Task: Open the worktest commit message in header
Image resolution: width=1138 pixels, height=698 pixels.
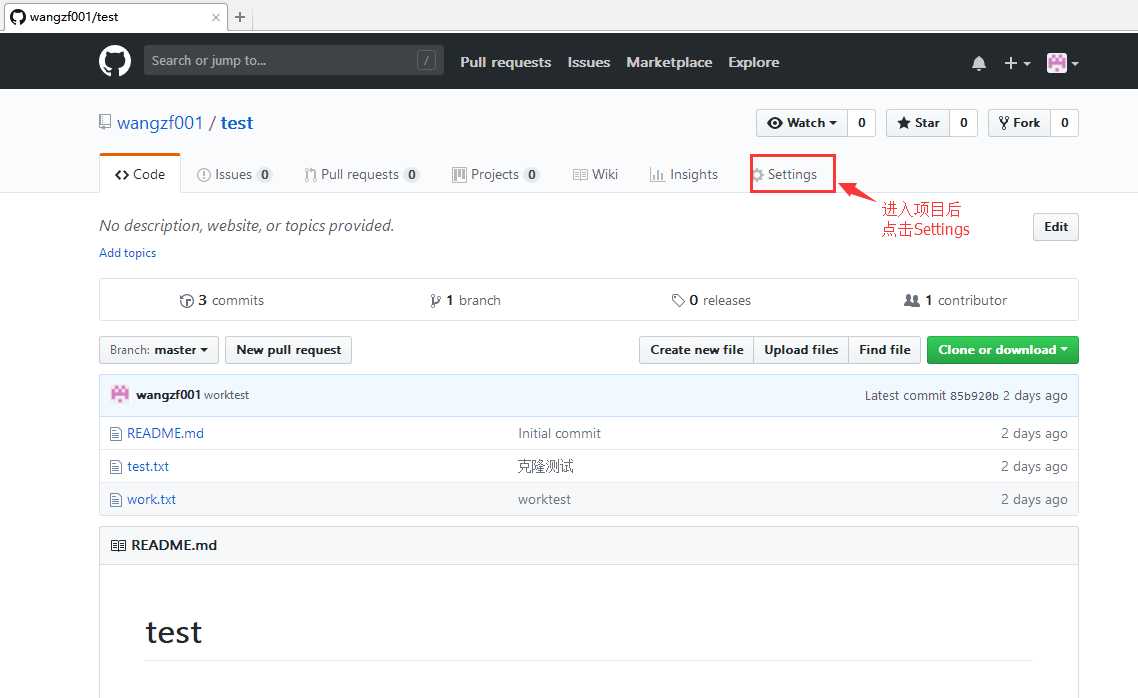Action: tap(226, 395)
